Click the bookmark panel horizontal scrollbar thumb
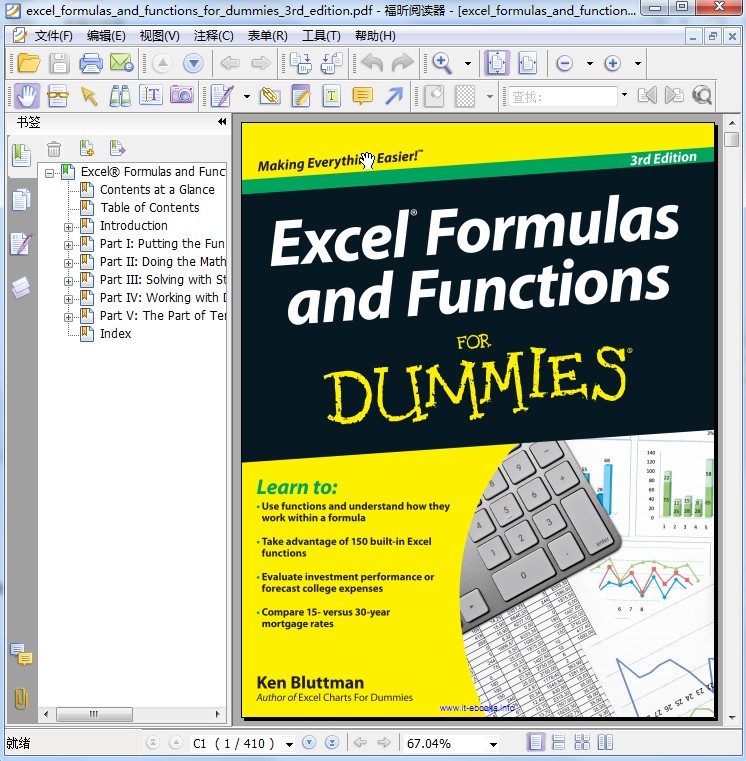Viewport: 746px width, 761px height. (94, 714)
